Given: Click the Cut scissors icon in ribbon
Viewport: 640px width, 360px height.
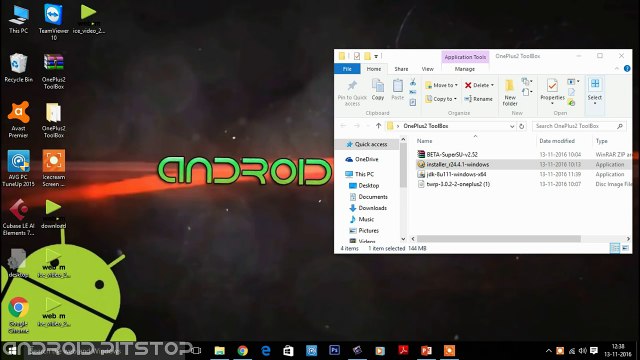Looking at the screenshot, I should click(x=413, y=82).
